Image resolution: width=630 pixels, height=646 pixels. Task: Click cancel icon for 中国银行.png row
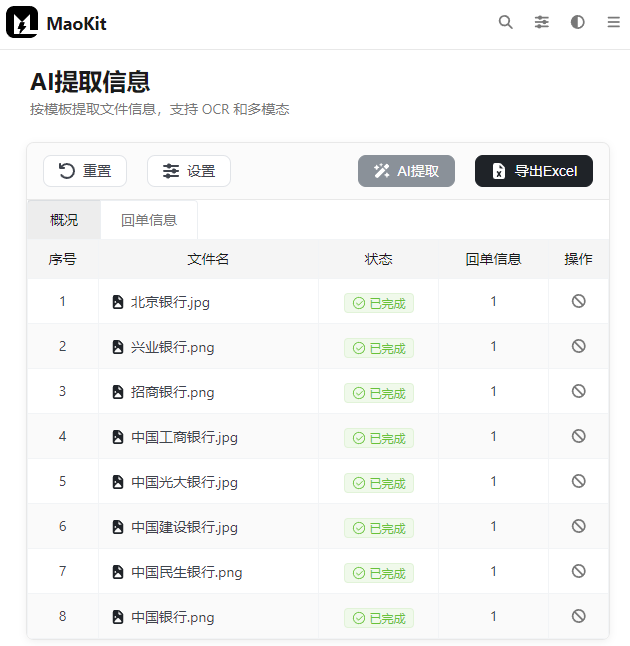(578, 616)
